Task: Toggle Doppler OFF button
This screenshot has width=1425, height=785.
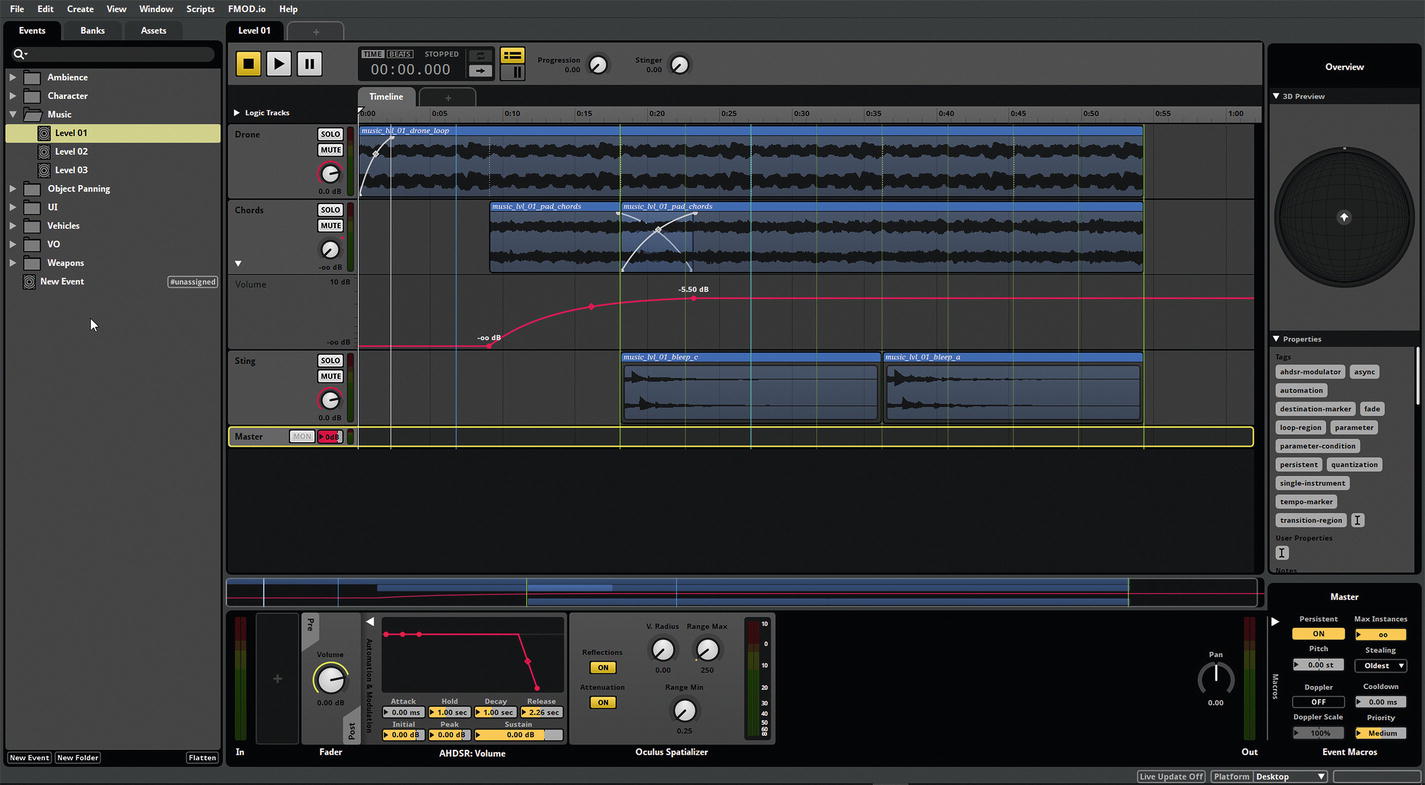Action: point(1318,702)
